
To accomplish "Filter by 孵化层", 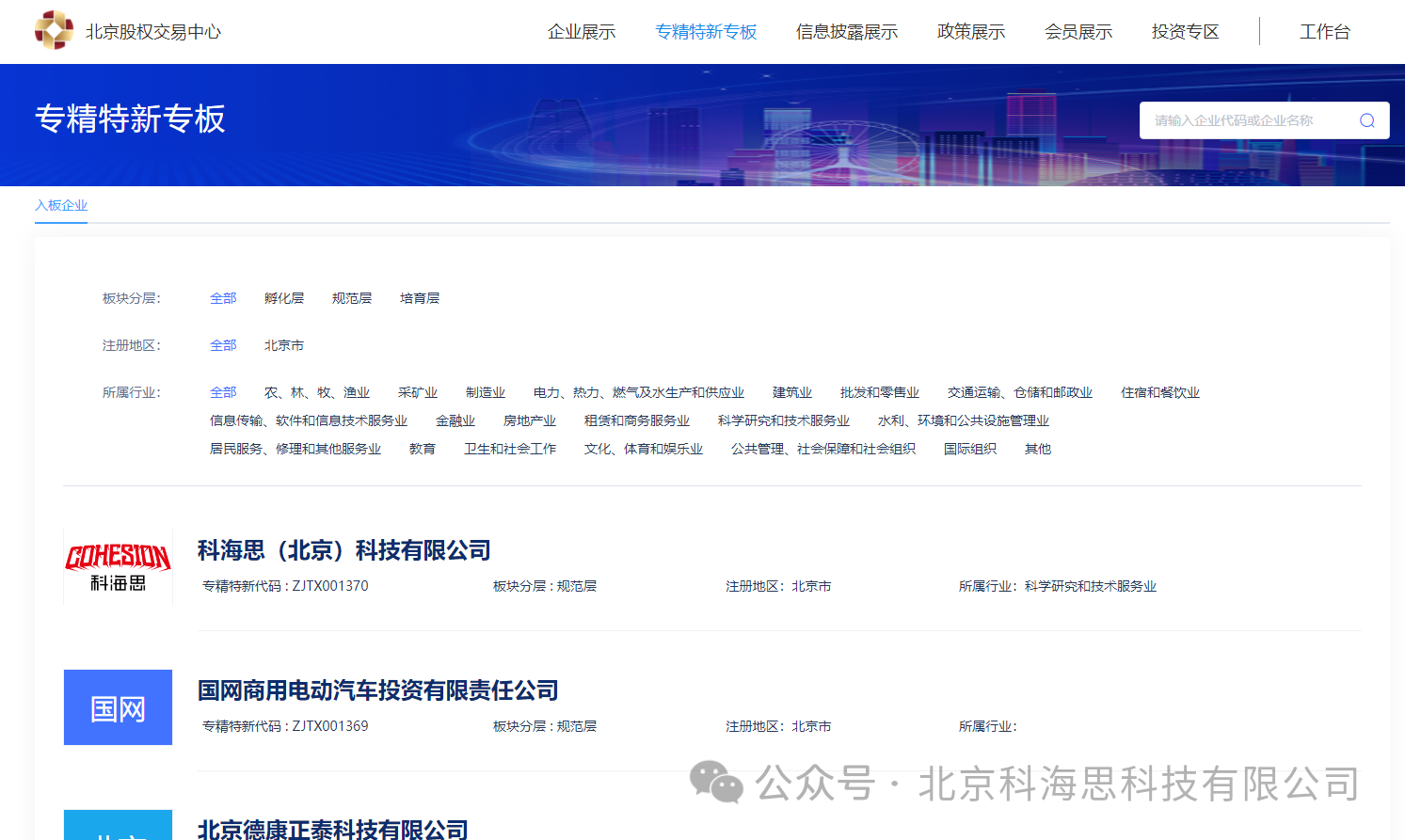I will [284, 298].
